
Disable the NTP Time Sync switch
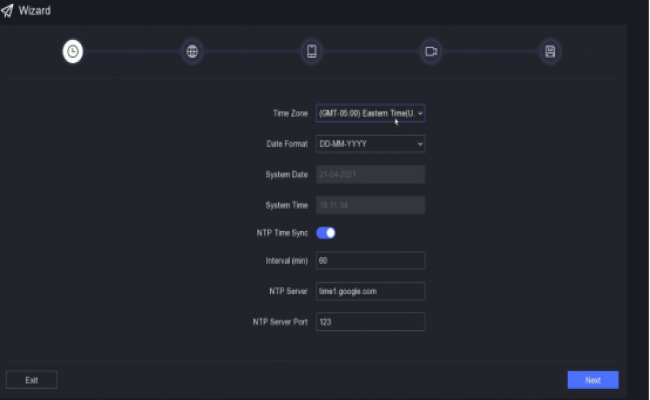coord(326,233)
